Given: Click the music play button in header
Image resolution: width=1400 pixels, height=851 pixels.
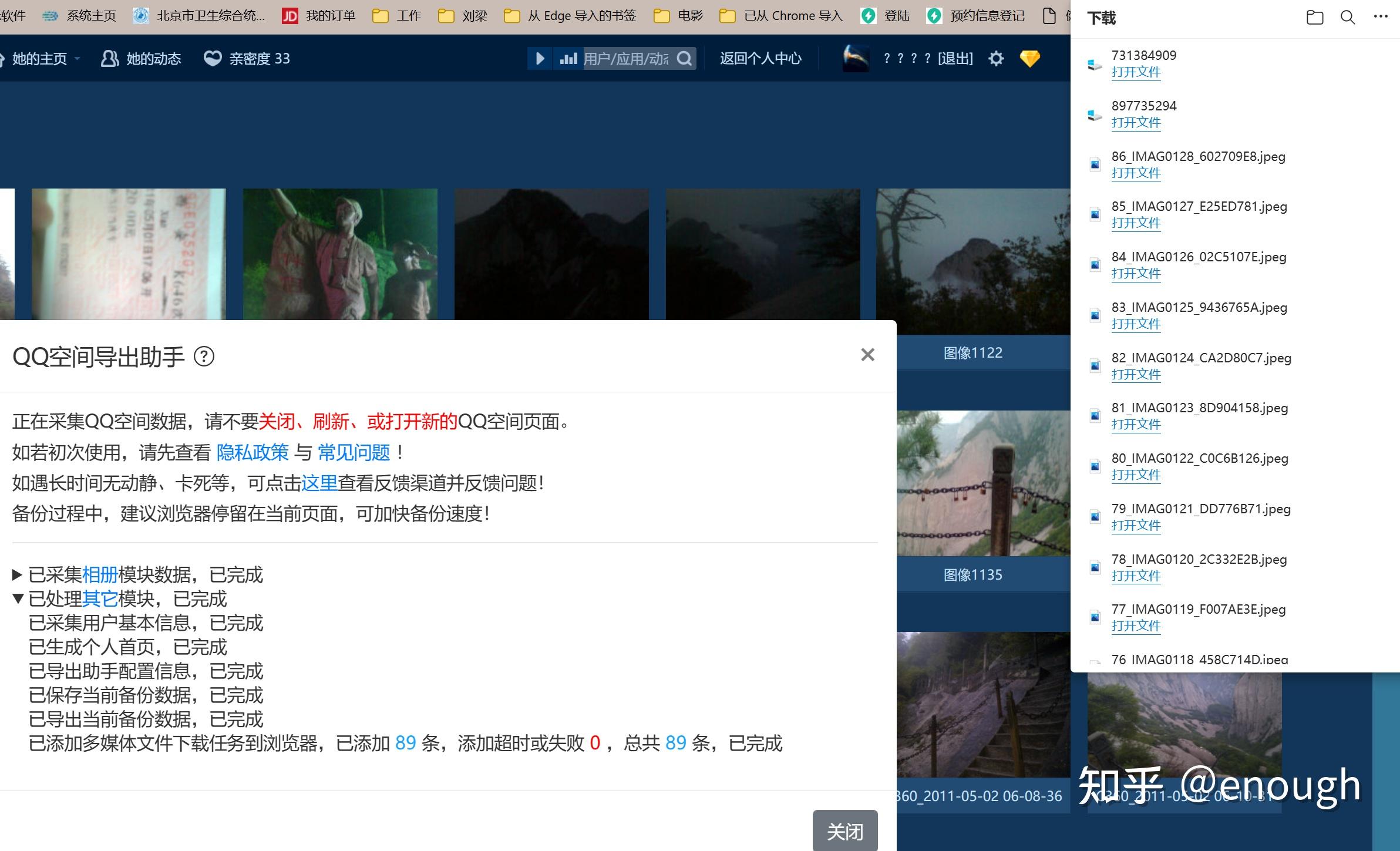Looking at the screenshot, I should pyautogui.click(x=540, y=58).
